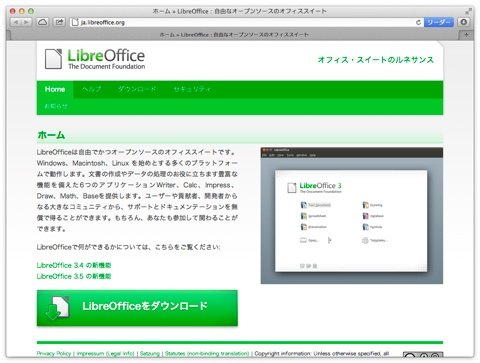Open the セキュリティ navigation item
The height and width of the screenshot is (363, 480).
click(x=192, y=89)
